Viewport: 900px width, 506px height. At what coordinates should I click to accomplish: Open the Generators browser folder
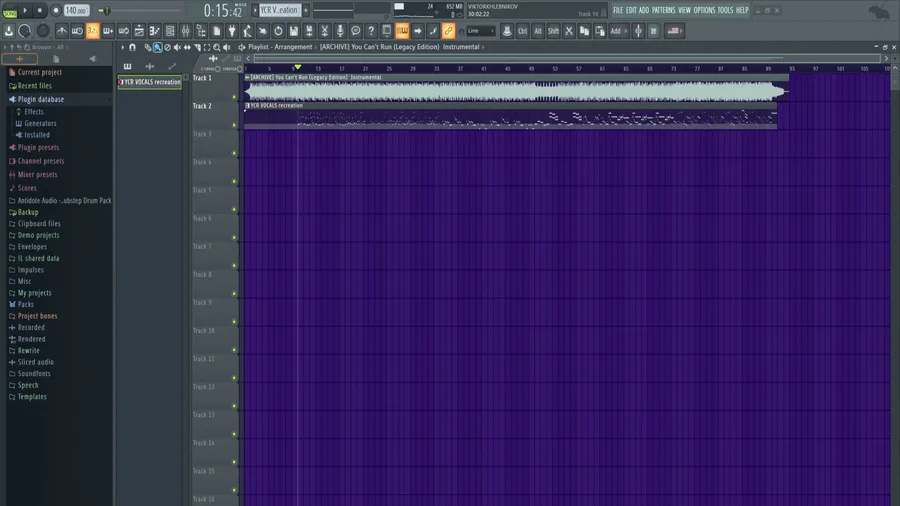(40, 123)
